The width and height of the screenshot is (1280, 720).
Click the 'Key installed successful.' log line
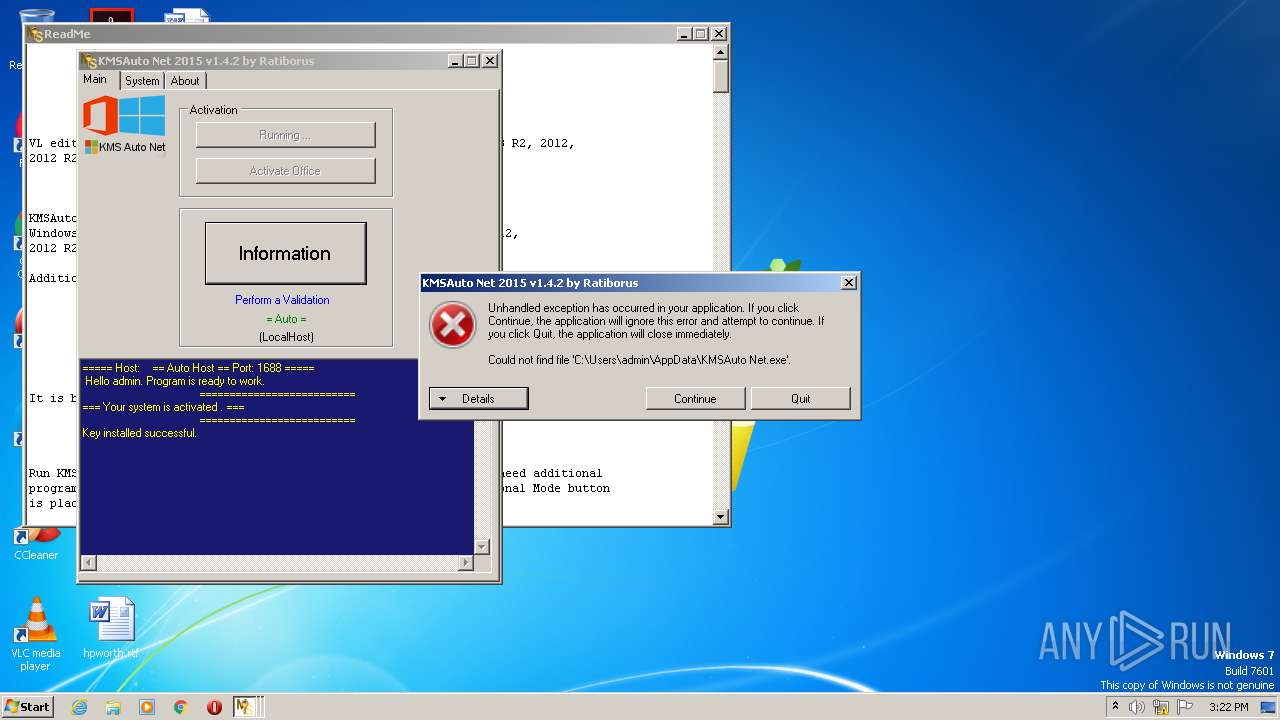pyautogui.click(x=140, y=433)
